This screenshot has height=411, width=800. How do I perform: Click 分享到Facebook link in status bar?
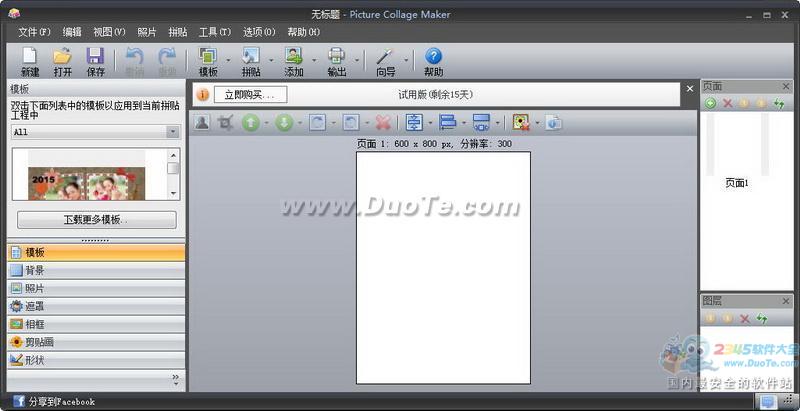tap(62, 402)
